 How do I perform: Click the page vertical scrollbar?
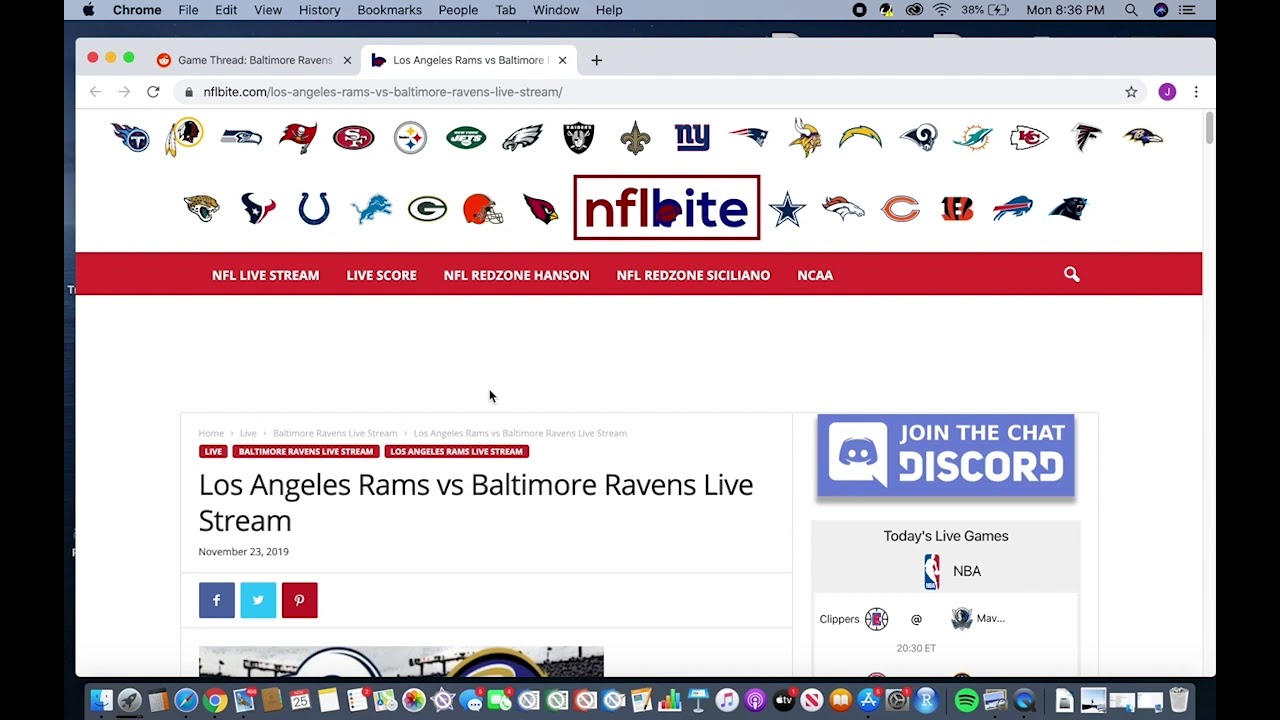point(1209,130)
